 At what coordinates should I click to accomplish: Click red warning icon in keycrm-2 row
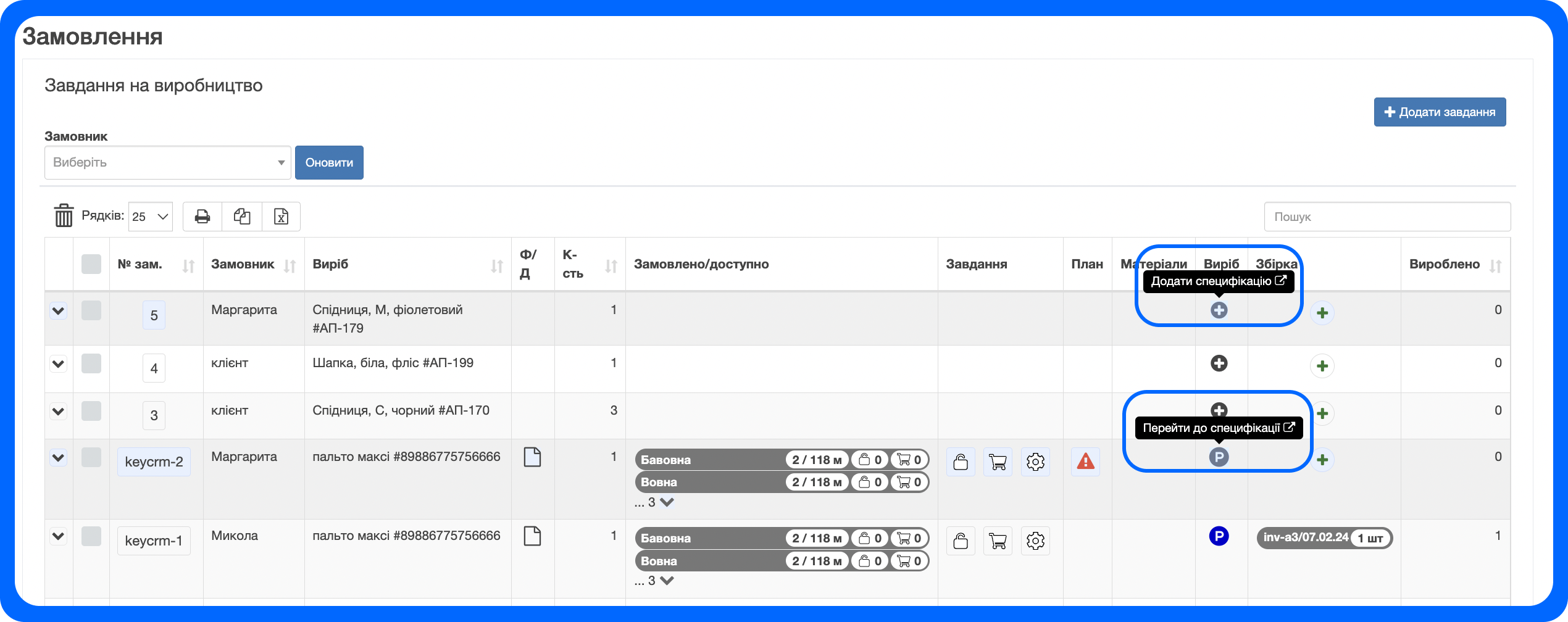tap(1085, 461)
